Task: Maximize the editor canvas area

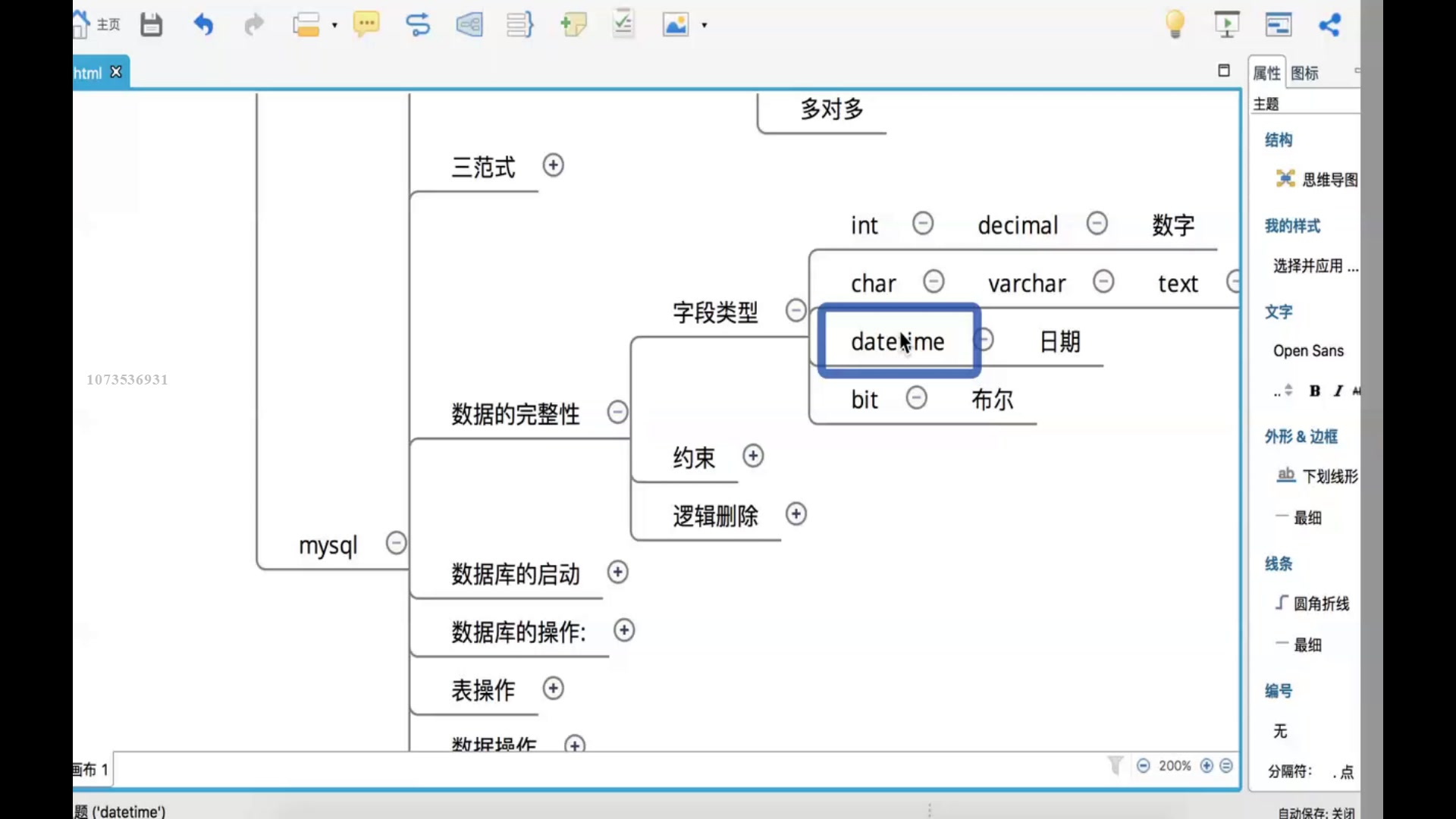Action: click(1224, 71)
